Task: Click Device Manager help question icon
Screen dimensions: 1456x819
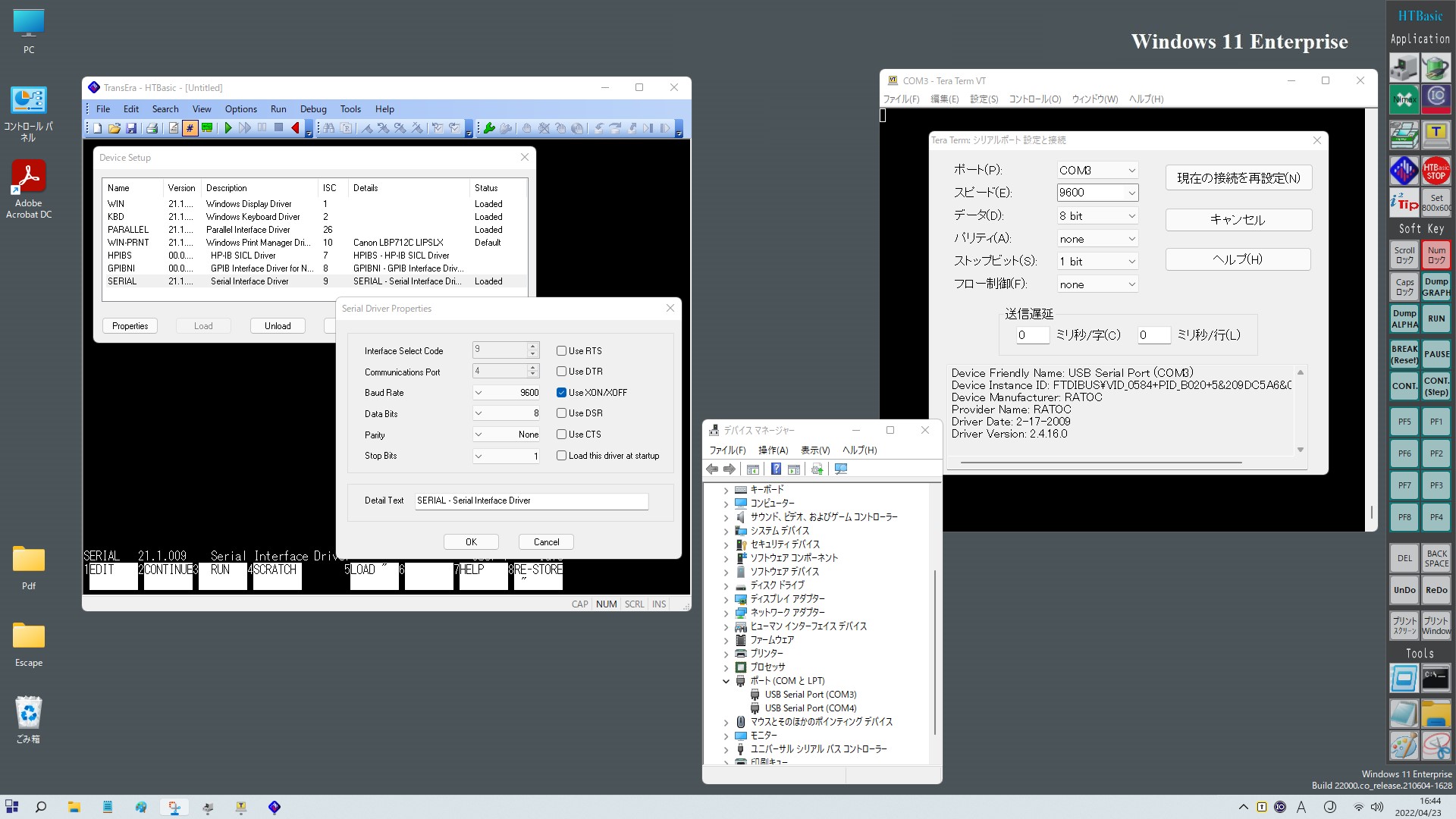Action: (x=776, y=469)
